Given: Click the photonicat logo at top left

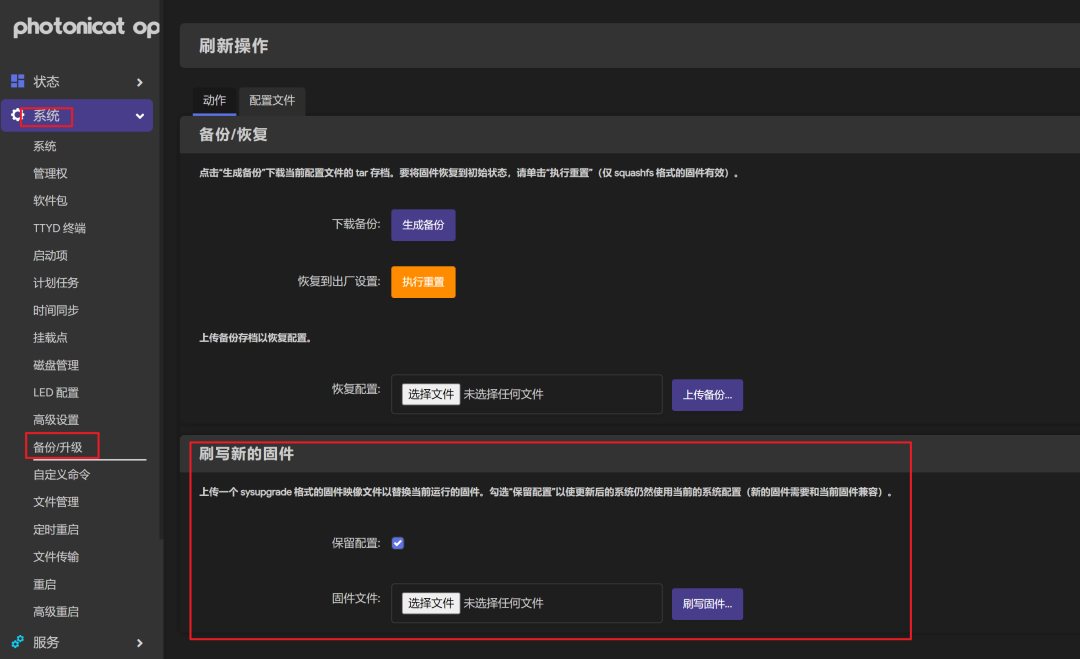Looking at the screenshot, I should pos(85,28).
